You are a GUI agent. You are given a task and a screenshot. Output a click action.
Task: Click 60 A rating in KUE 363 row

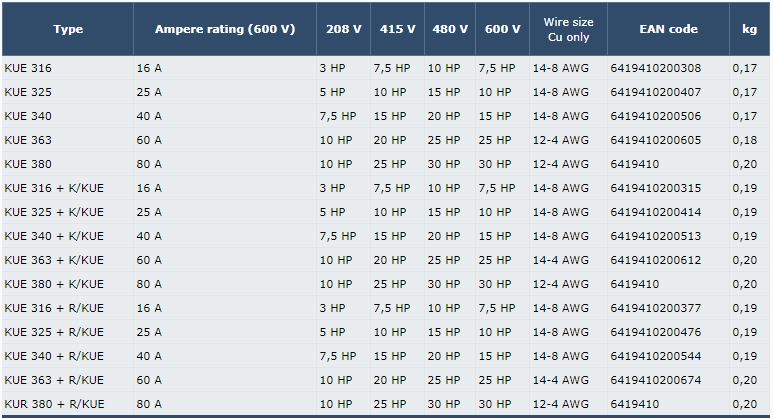click(x=149, y=140)
